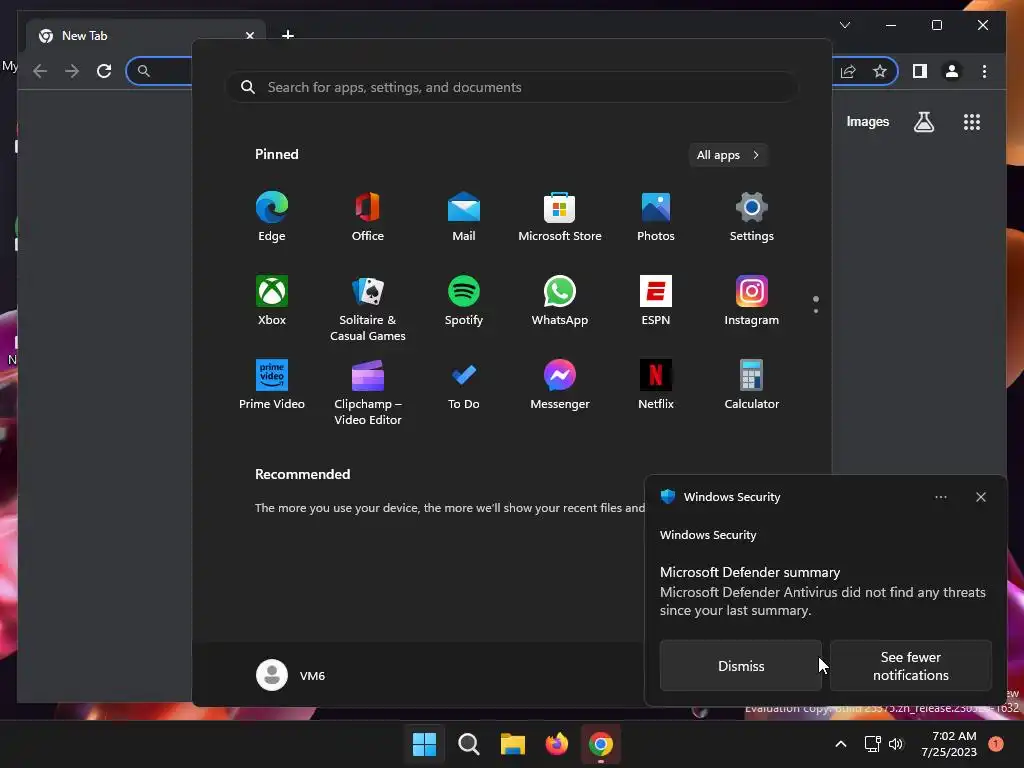1024x768 pixels.
Task: Open clock and date 7:02 AM
Action: coord(948,744)
